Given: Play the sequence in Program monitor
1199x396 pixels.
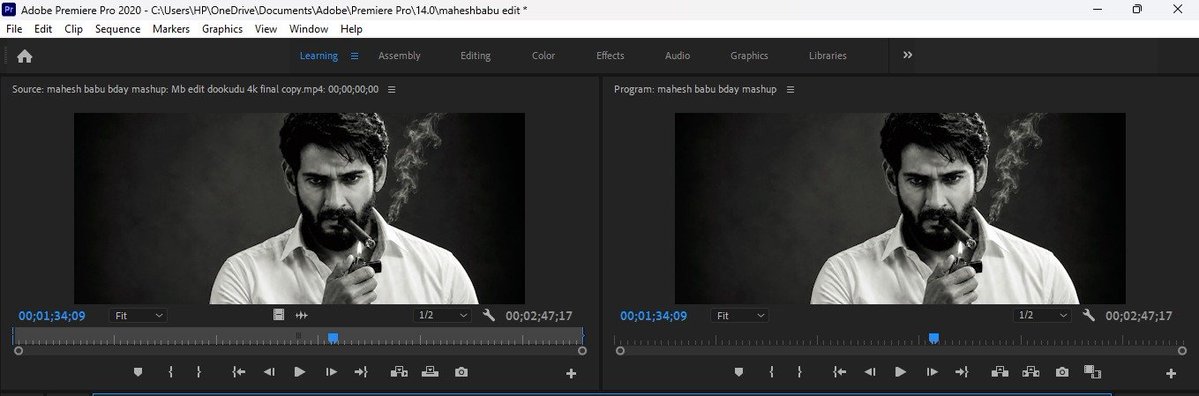Looking at the screenshot, I should coord(901,372).
